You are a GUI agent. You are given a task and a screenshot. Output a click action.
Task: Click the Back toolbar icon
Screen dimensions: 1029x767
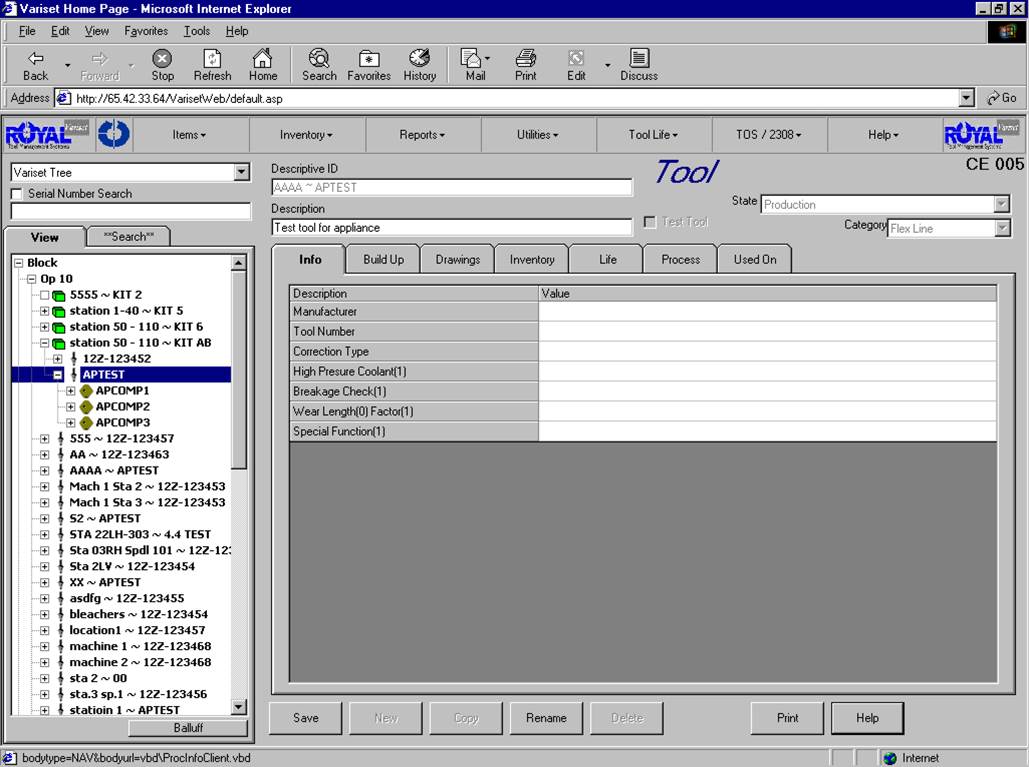35,59
